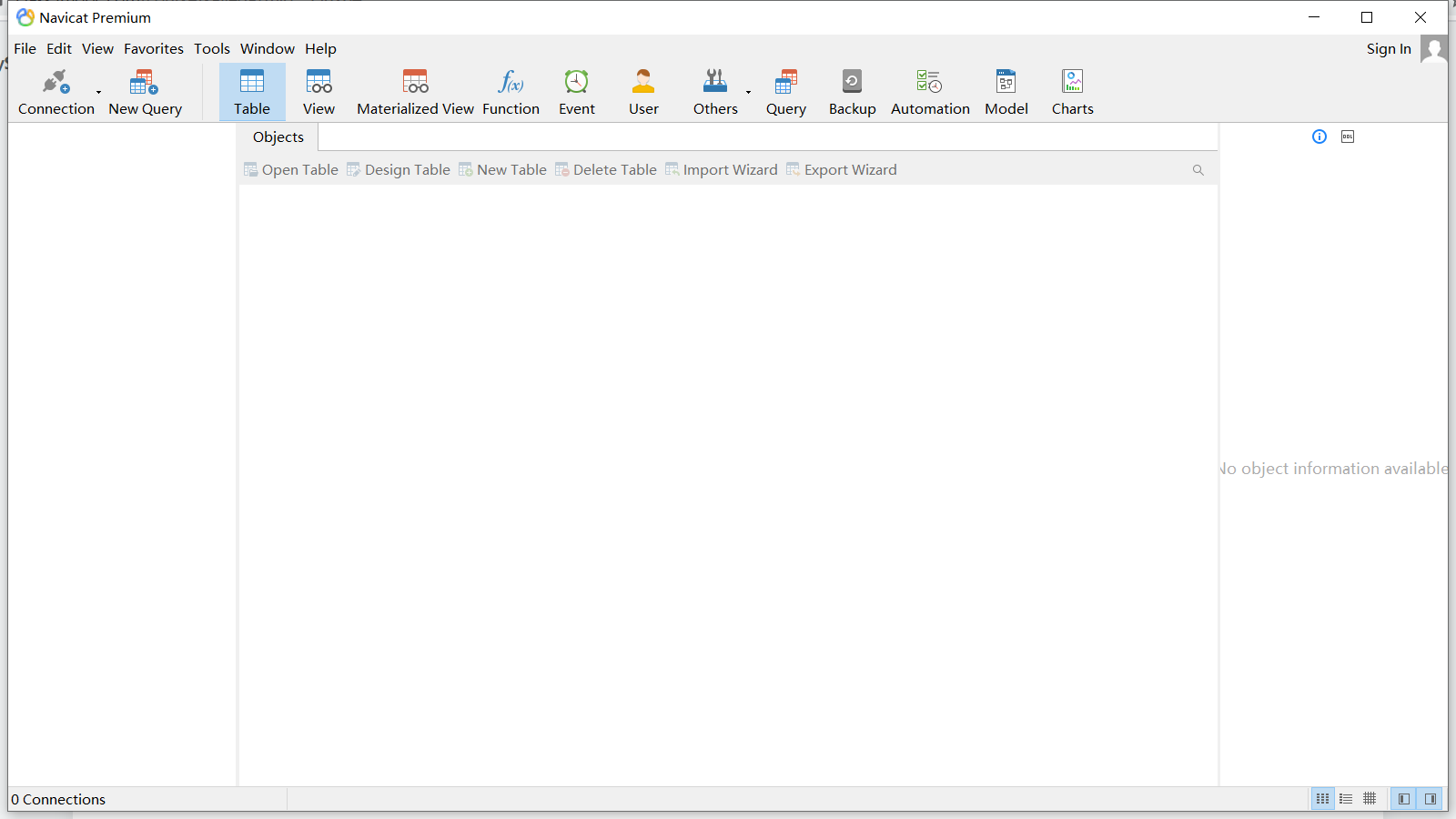Click the 0 Connections status text
This screenshot has width=1456, height=819.
pyautogui.click(x=58, y=800)
